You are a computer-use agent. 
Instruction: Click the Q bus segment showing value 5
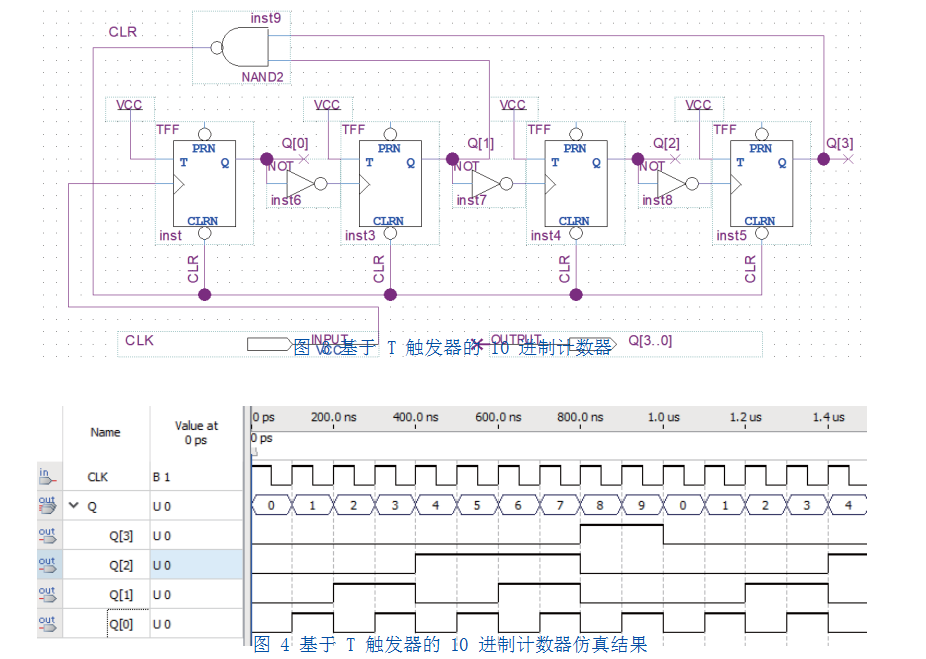477,505
